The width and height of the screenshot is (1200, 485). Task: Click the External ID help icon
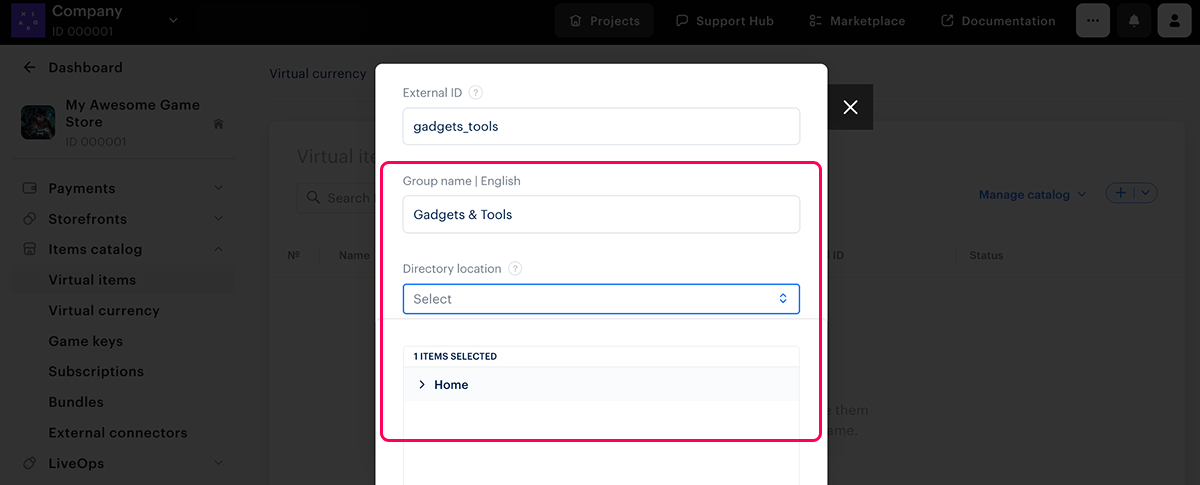point(476,93)
